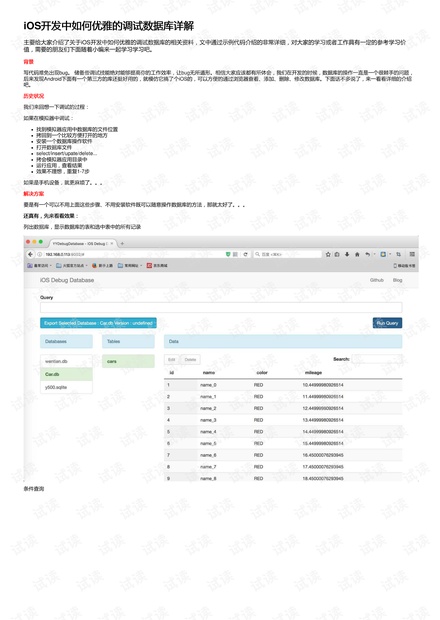This screenshot has height=620, width=440.
Task: Click mileage value 14.449999809265114
Action: tap(323, 432)
